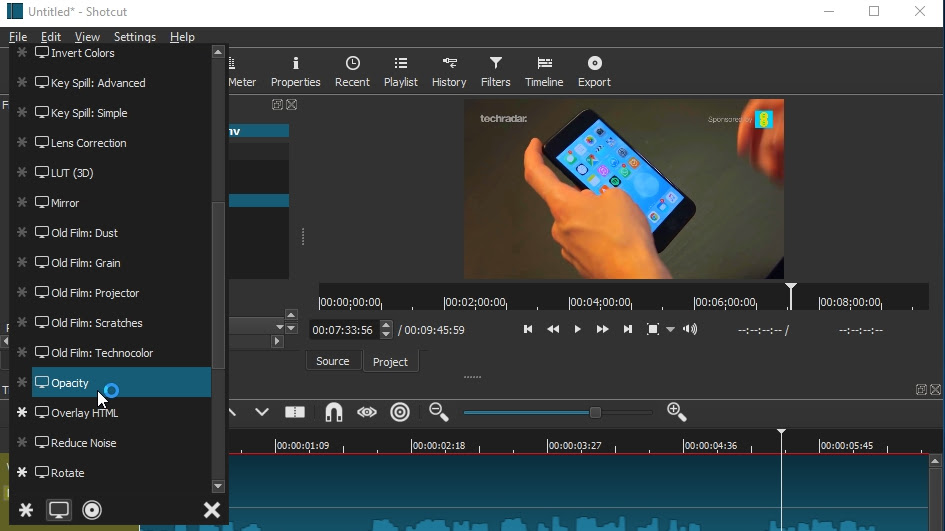The height and width of the screenshot is (531, 945).
Task: Open the Help menu
Action: tap(182, 37)
